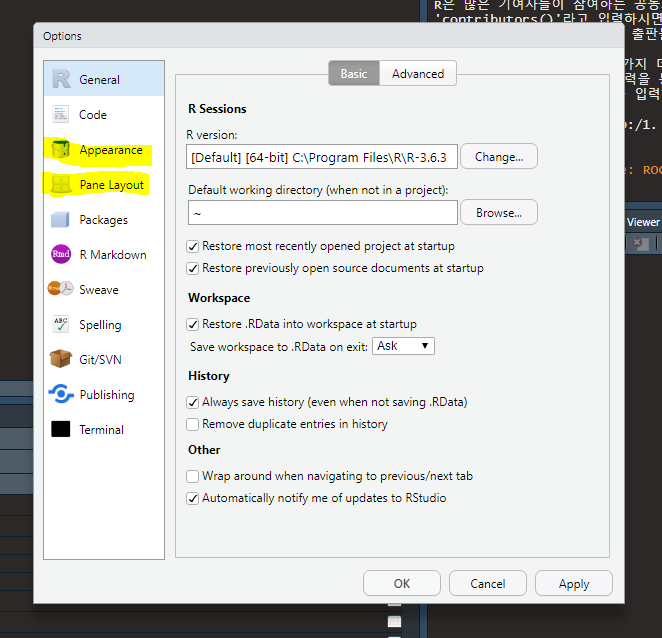Viewport: 662px width, 638px height.
Task: Open the Terminal black square icon
Action: pyautogui.click(x=61, y=429)
